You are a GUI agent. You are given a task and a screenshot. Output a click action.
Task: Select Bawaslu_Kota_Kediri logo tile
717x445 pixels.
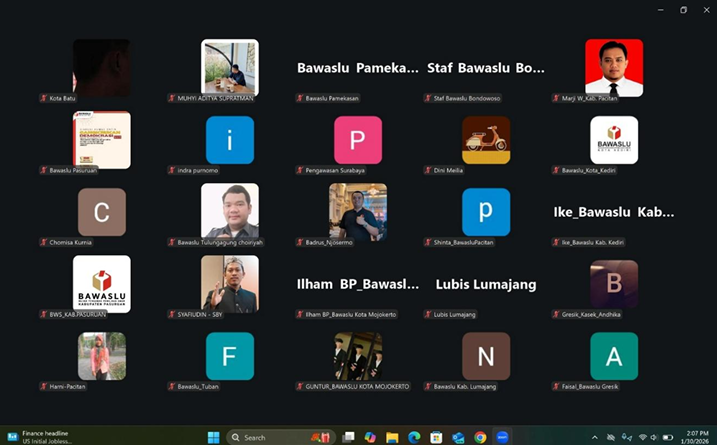click(614, 140)
